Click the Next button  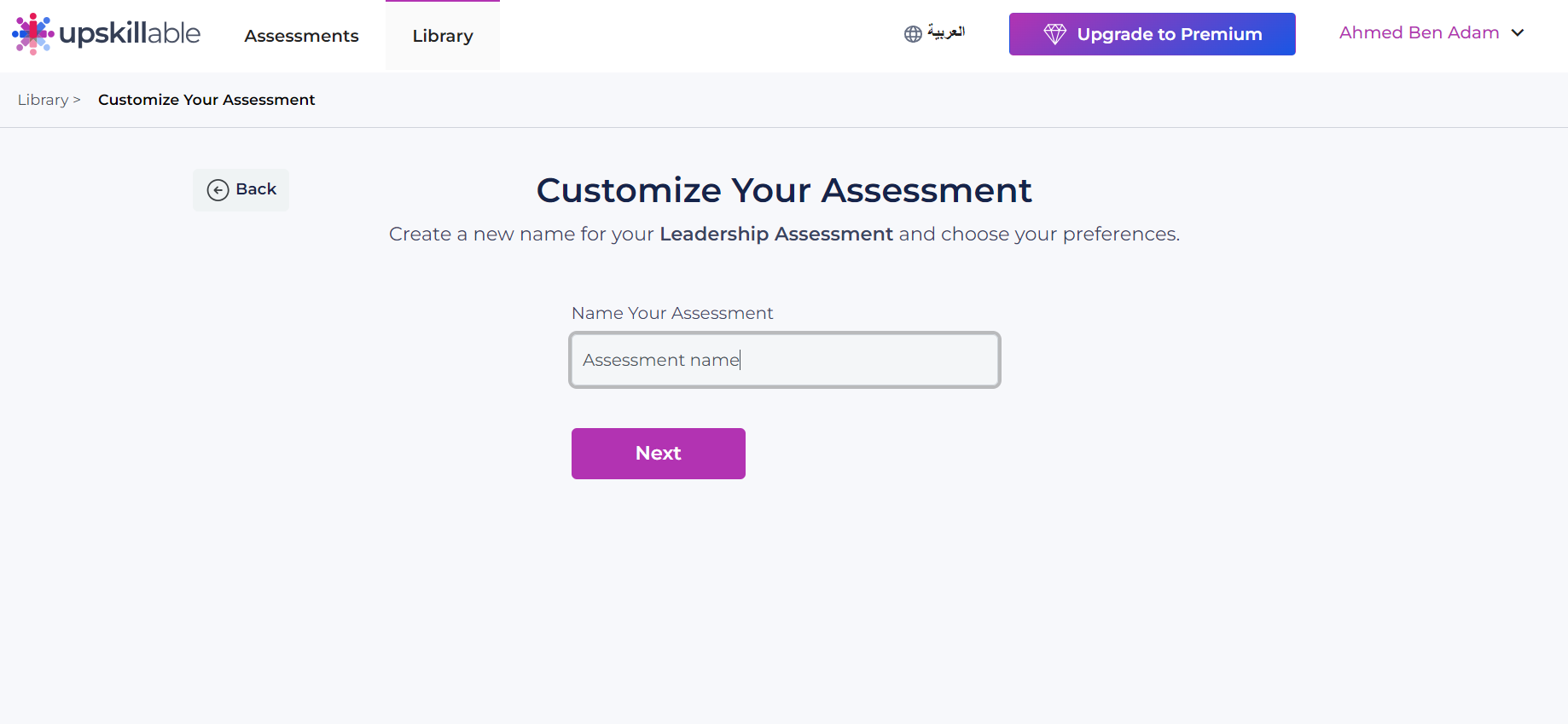[659, 454]
